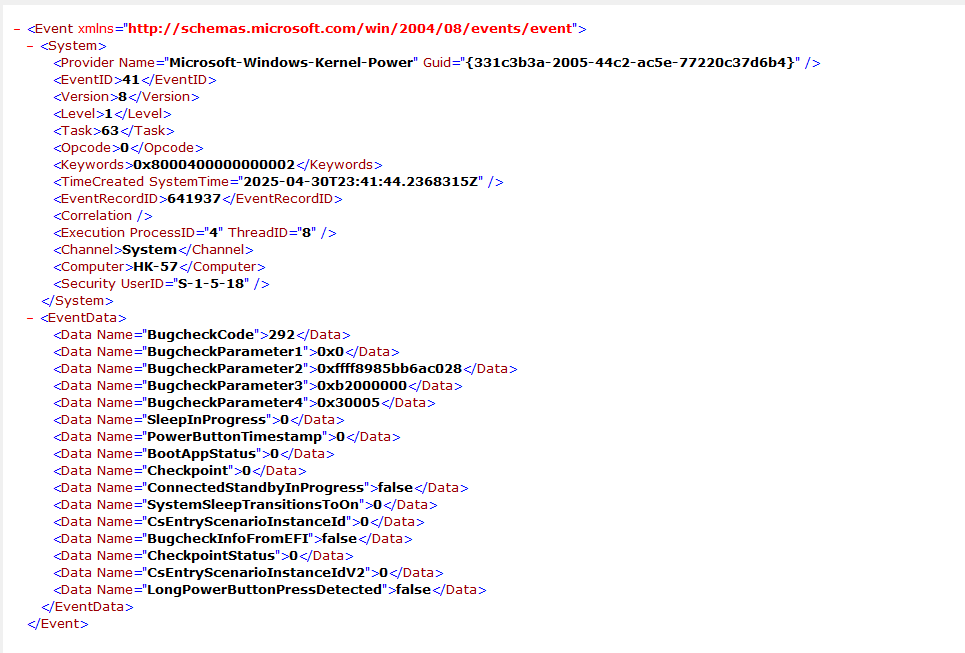Click the BugcheckParameter4 value 0x30005

(x=348, y=403)
